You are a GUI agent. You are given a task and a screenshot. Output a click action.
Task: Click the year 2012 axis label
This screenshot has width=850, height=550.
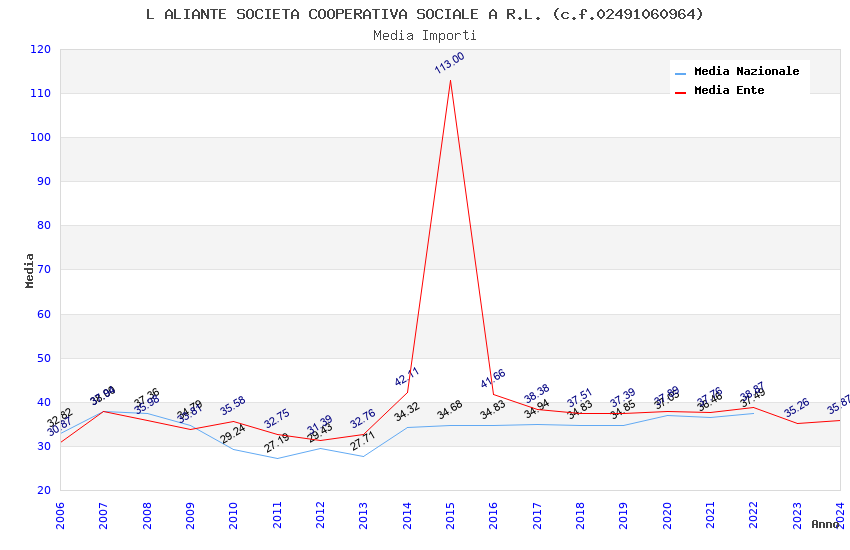point(320,515)
